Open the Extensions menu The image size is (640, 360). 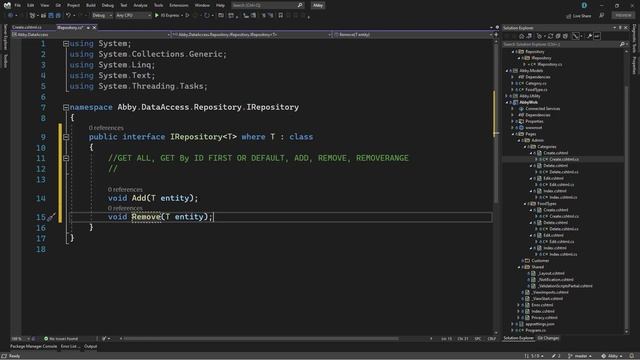(x=179, y=5)
